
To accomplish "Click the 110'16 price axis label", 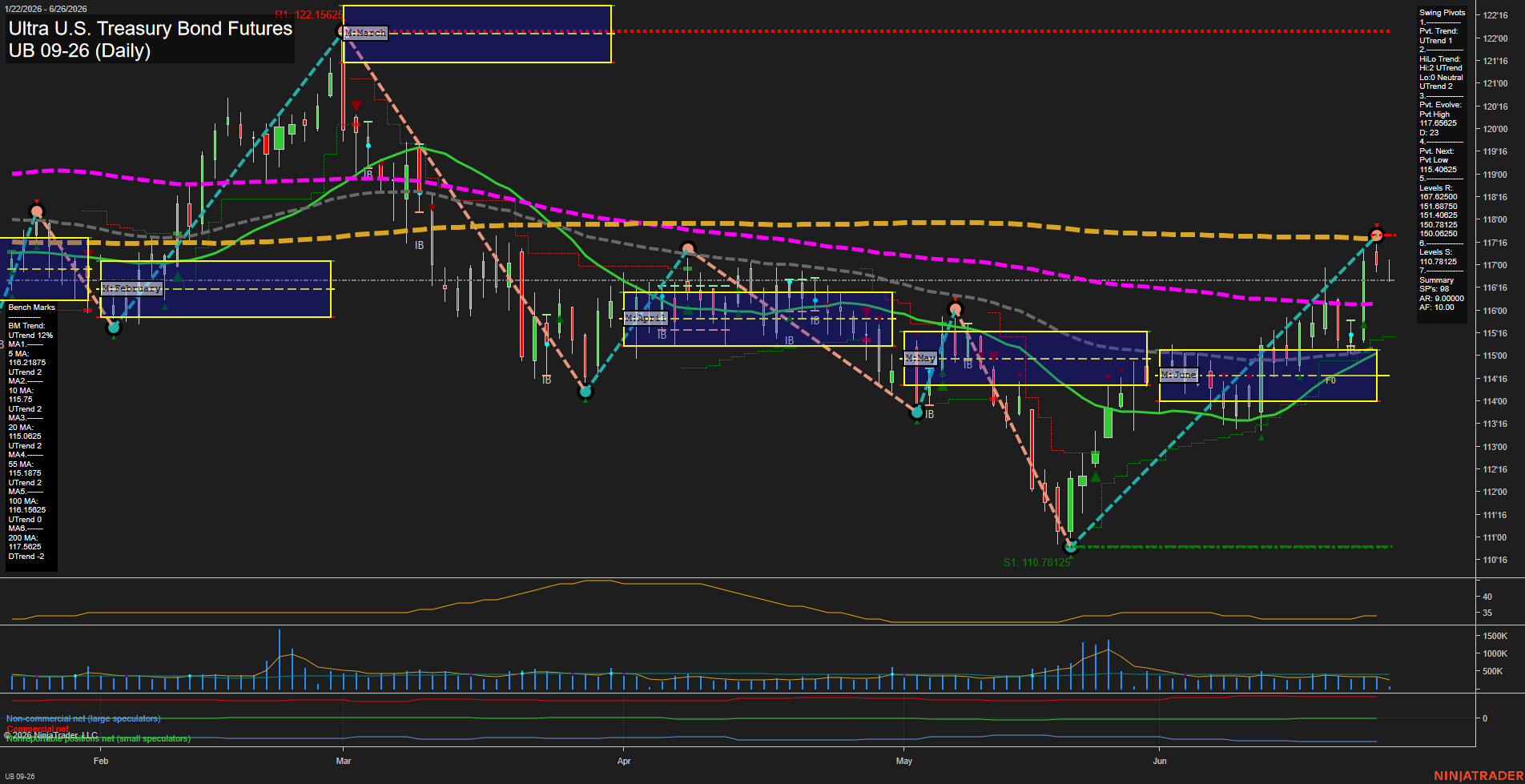I will (1495, 560).
